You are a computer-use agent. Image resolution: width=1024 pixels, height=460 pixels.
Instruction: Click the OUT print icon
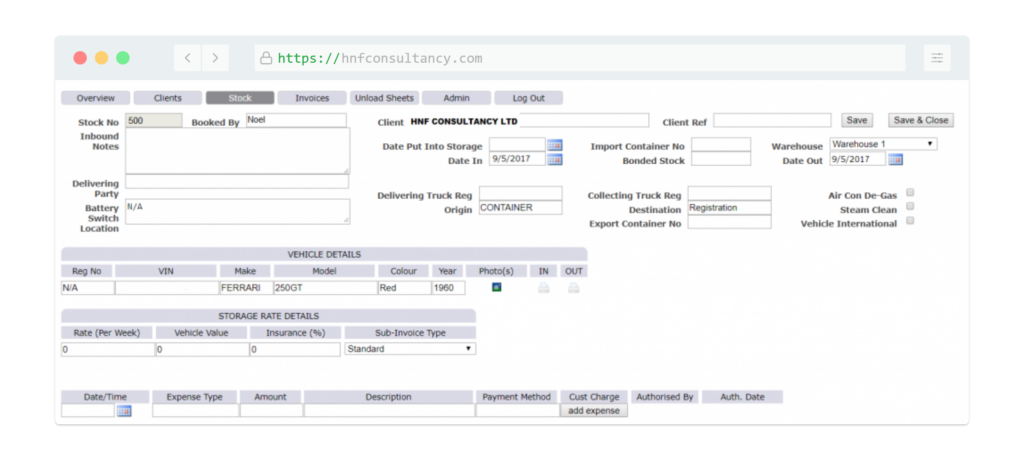tap(574, 288)
